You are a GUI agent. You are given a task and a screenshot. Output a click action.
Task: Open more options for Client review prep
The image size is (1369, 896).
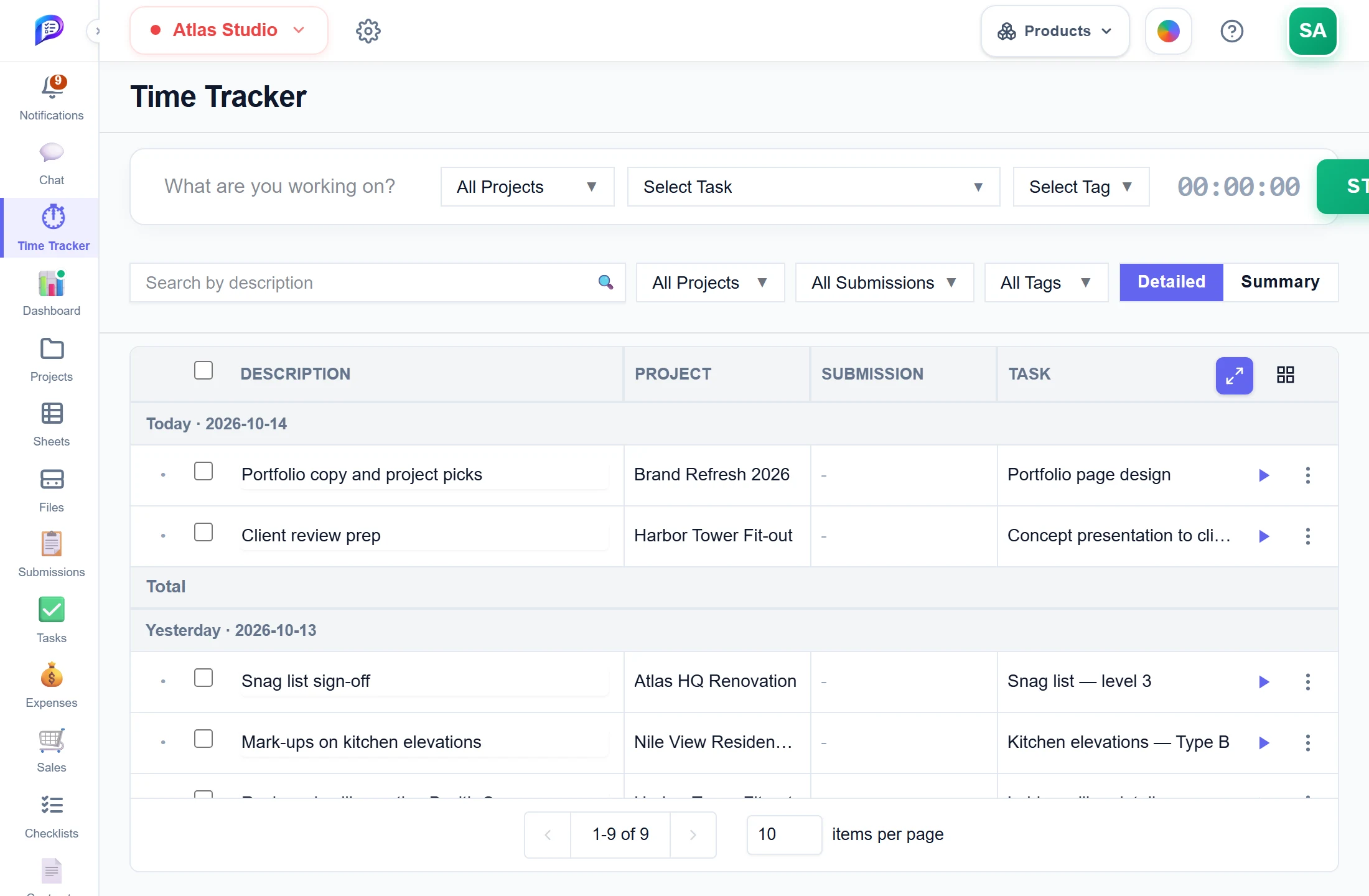point(1307,536)
